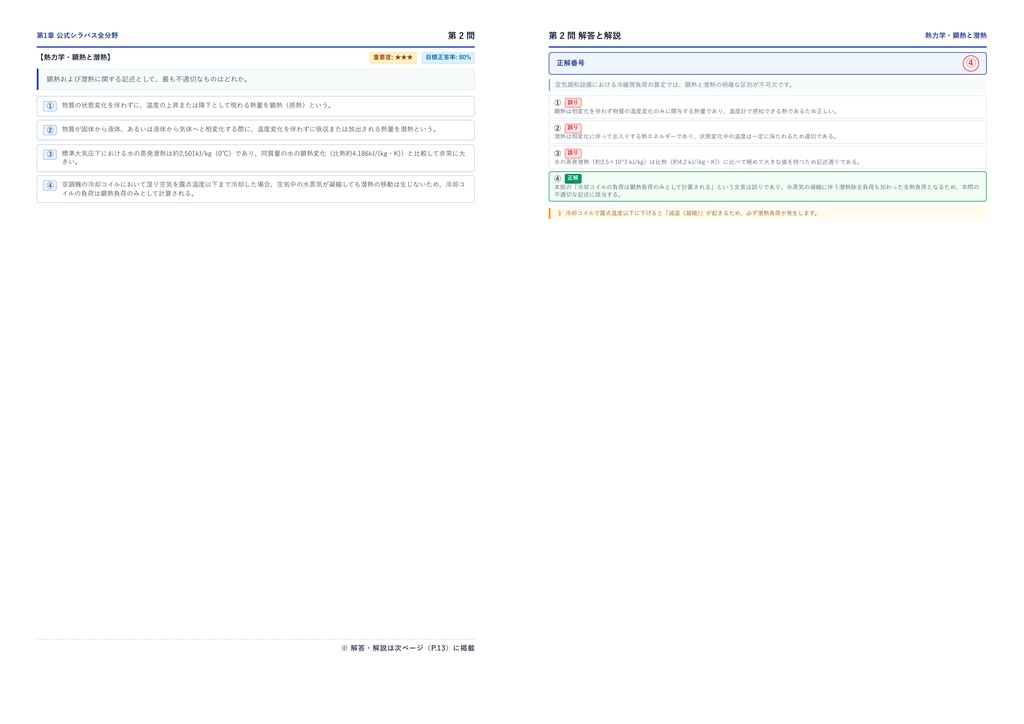Click the 目標正答率: 80% tag
This screenshot has height=724, width=1024.
tap(448, 57)
